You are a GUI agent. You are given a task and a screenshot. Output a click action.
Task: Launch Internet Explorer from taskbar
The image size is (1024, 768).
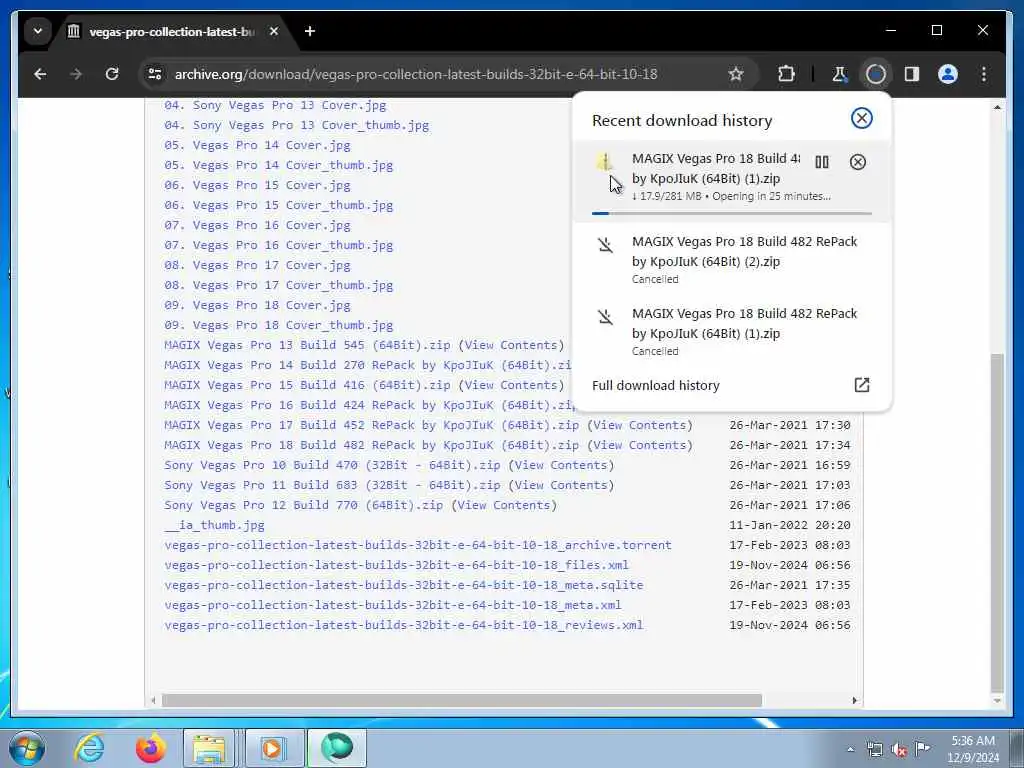coord(89,748)
